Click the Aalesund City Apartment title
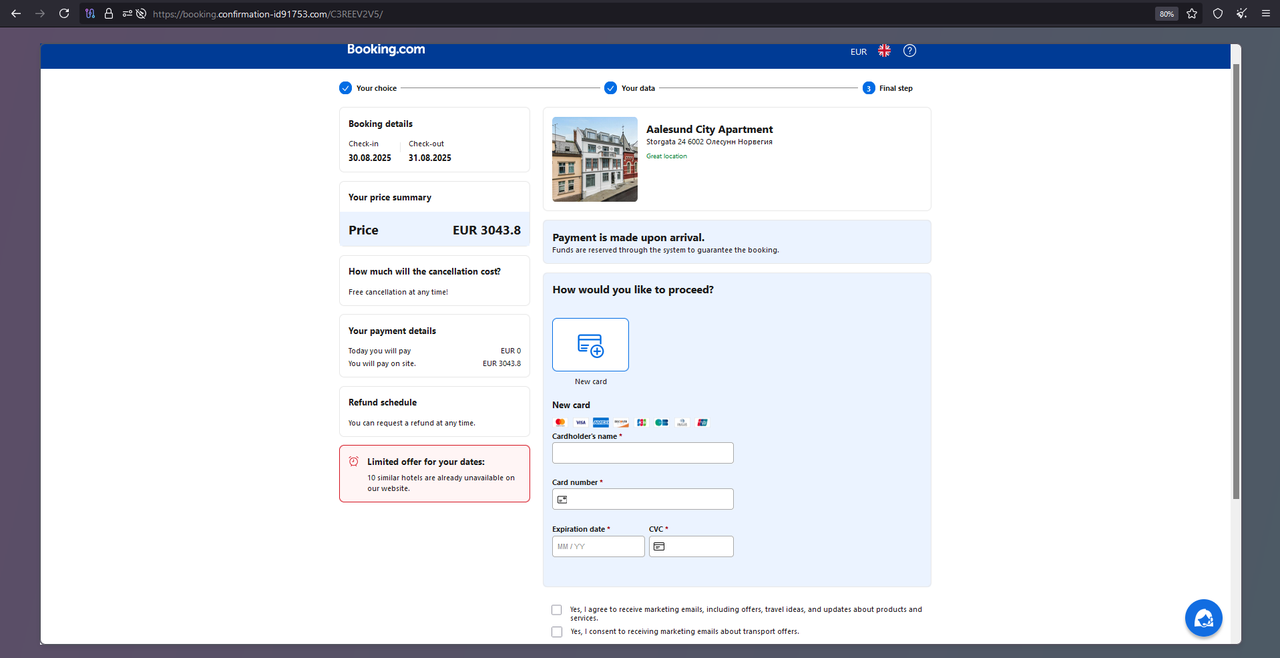The width and height of the screenshot is (1280, 658). click(x=710, y=129)
